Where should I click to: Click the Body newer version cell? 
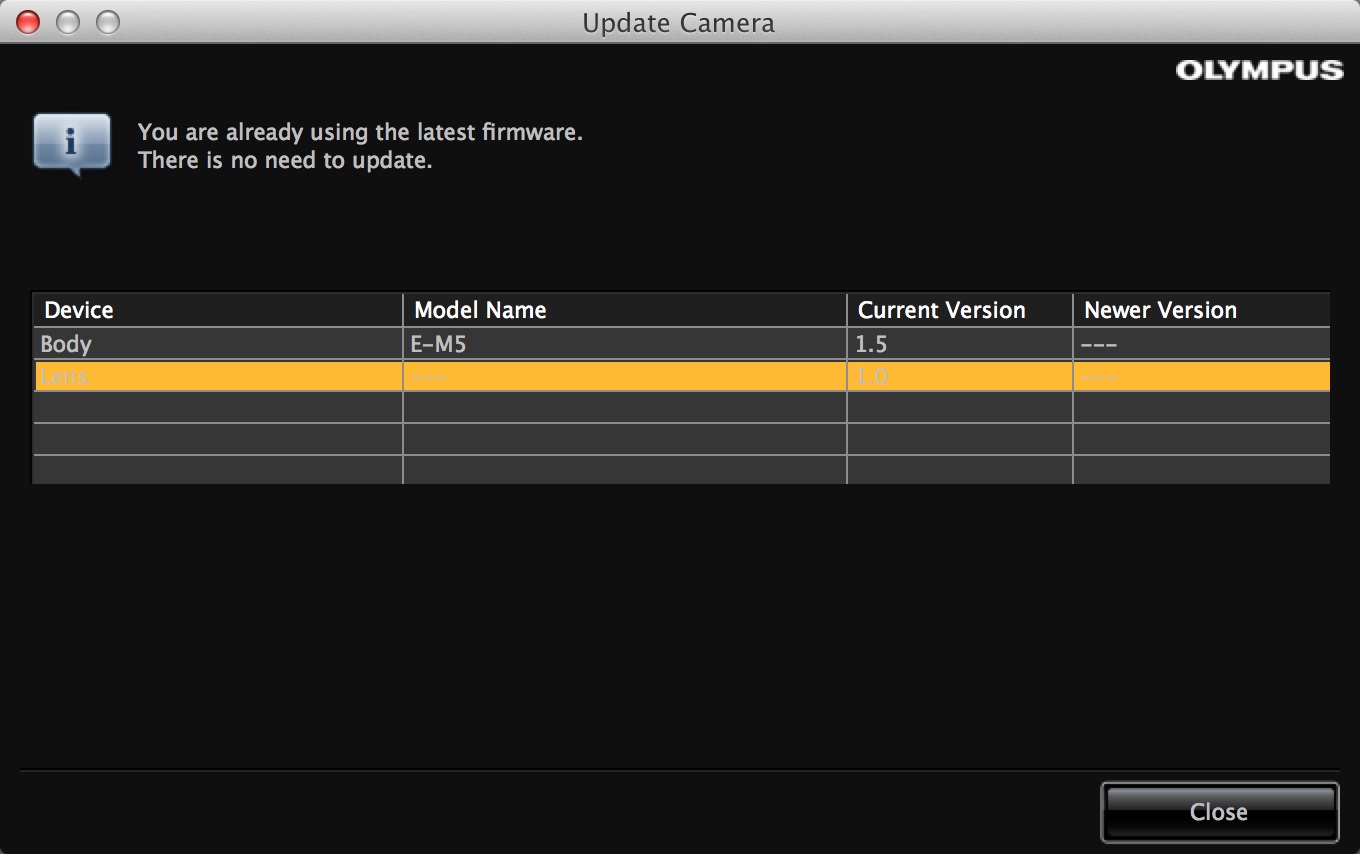point(1099,344)
